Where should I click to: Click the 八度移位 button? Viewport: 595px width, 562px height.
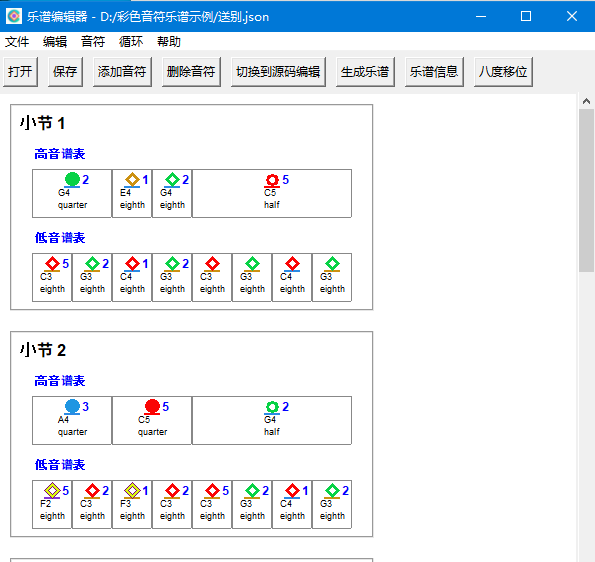503,72
